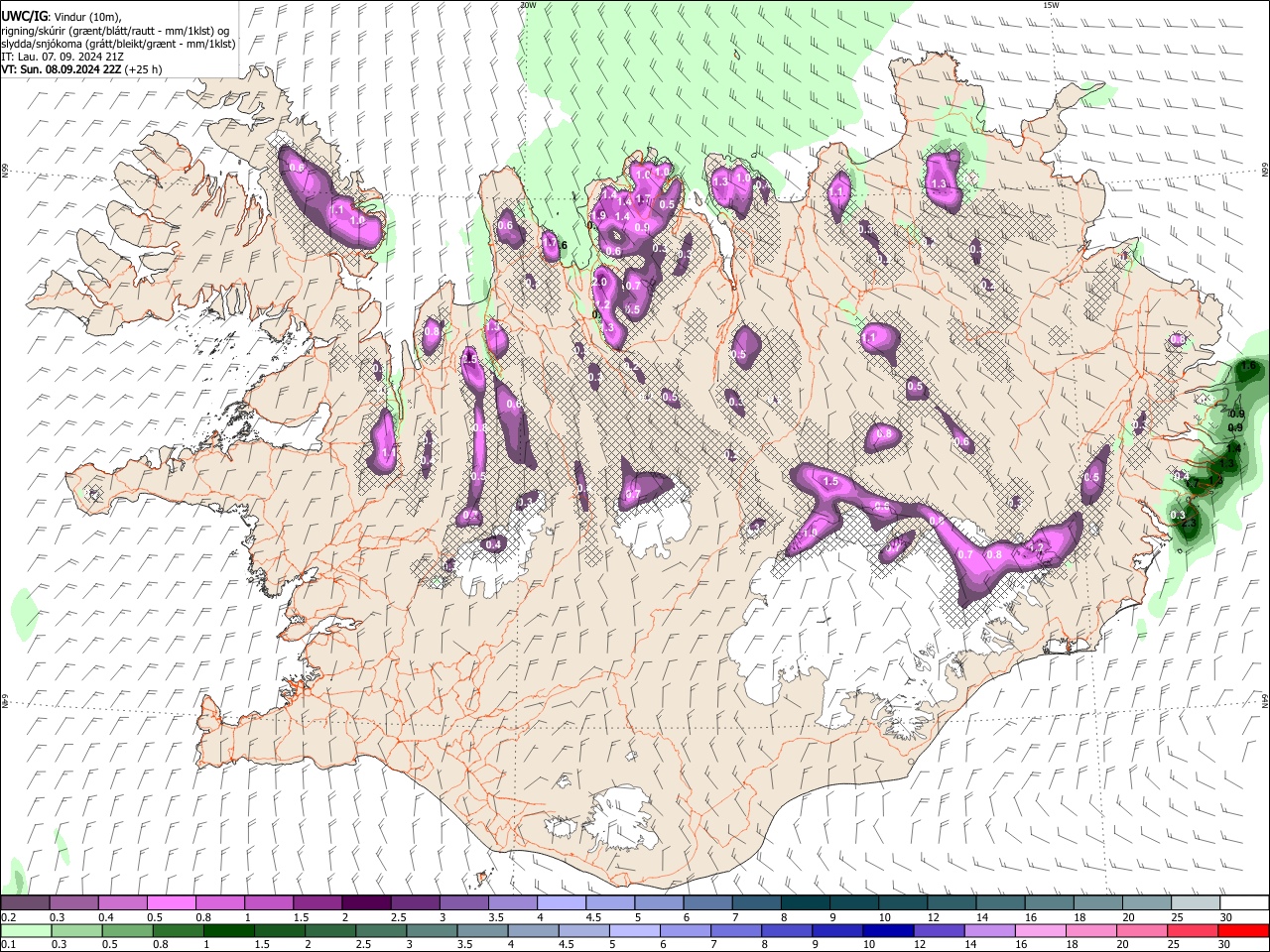Pick lower-row red-pink swatch 25 to 30
Viewport: 1270px width, 952px height.
coord(1193,930)
